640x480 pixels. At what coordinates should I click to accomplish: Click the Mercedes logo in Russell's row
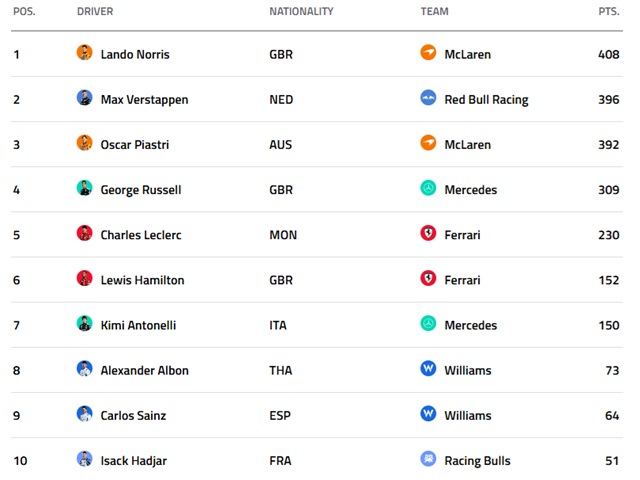tap(428, 188)
